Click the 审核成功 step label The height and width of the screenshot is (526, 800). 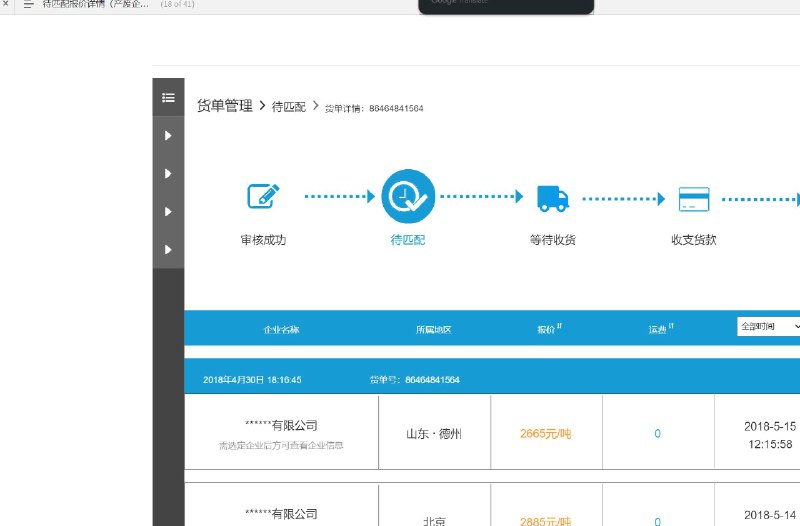pos(263,240)
